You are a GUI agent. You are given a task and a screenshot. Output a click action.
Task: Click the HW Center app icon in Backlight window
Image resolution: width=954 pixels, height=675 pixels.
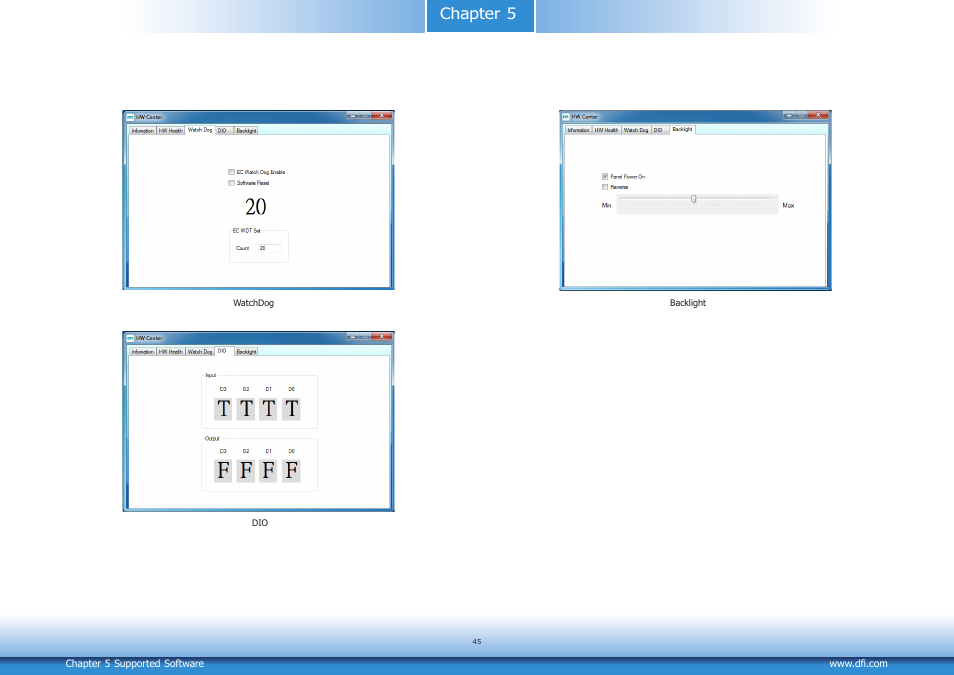(x=565, y=116)
